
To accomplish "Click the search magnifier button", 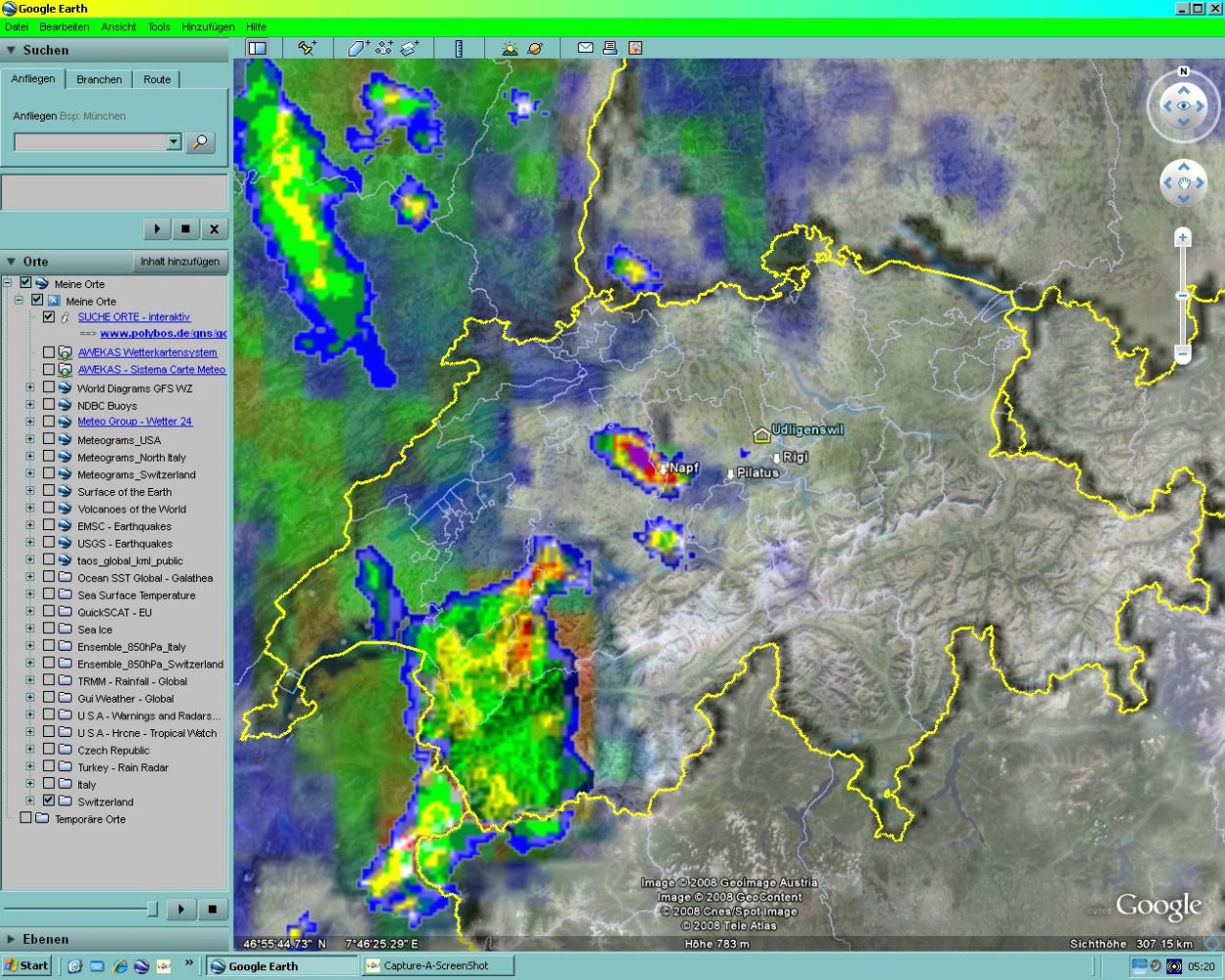I will coord(200,142).
